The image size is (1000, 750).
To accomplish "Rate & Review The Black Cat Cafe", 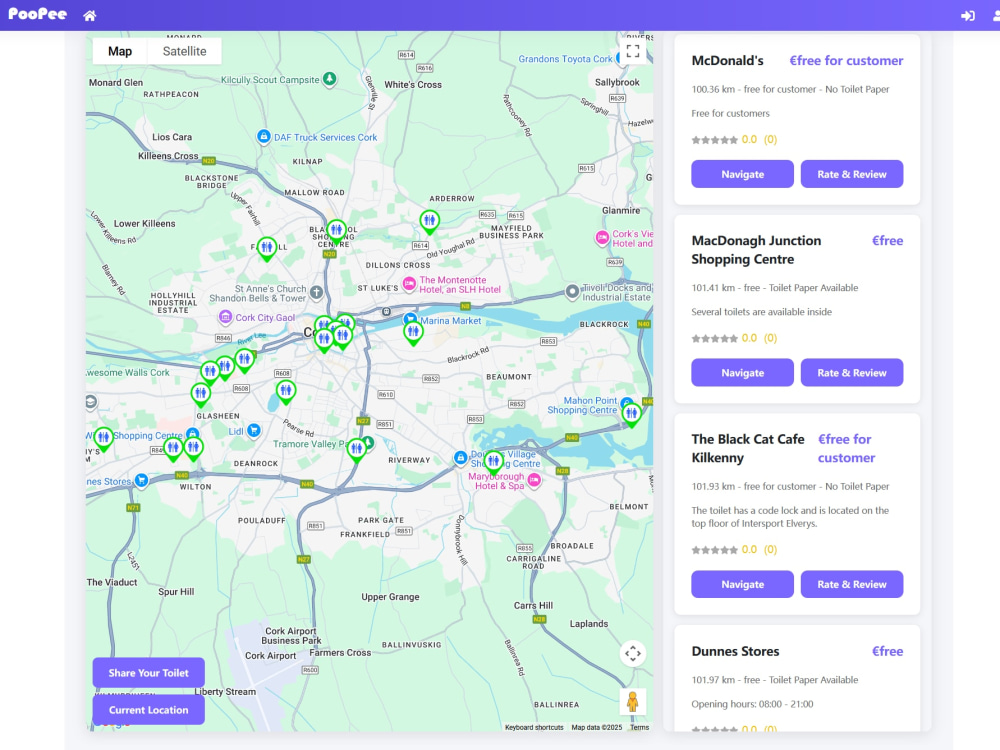I will coord(852,584).
